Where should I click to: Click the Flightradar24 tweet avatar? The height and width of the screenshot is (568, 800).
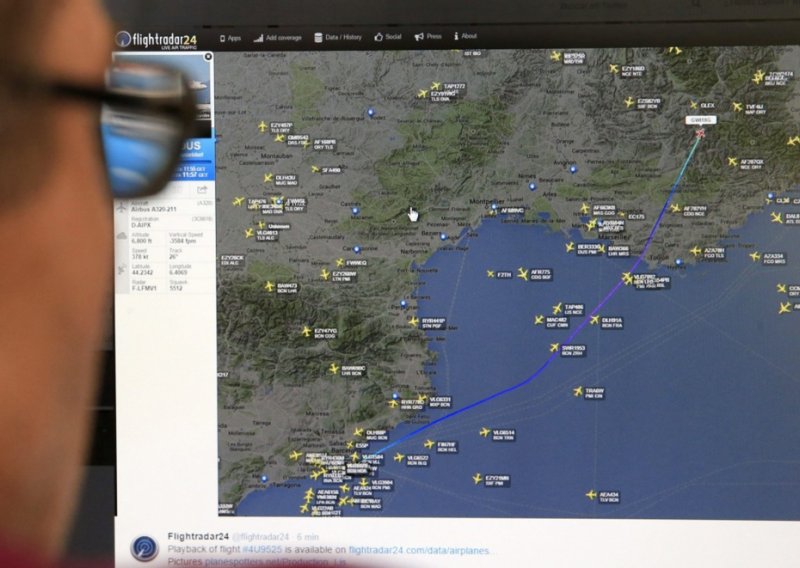click(145, 547)
